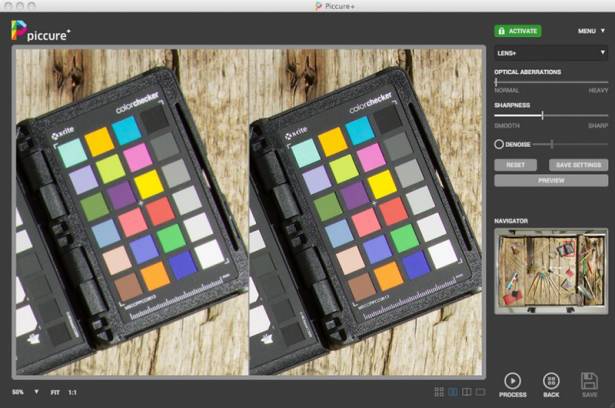Toggle the Denoise radio circle
Screen dimensions: 615x408
499,144
